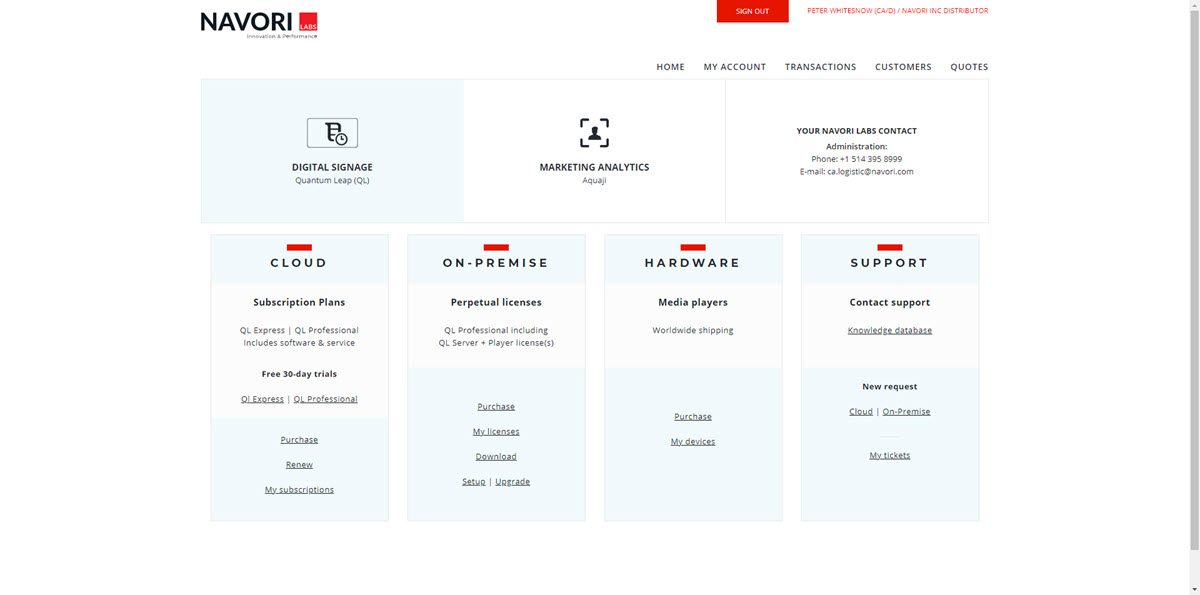Open My subscriptions link

click(x=299, y=490)
